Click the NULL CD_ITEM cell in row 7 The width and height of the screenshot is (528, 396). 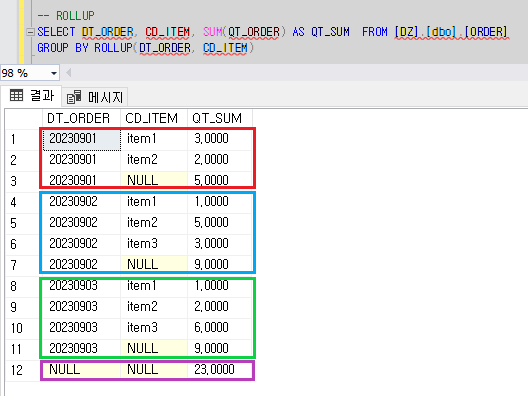click(154, 265)
